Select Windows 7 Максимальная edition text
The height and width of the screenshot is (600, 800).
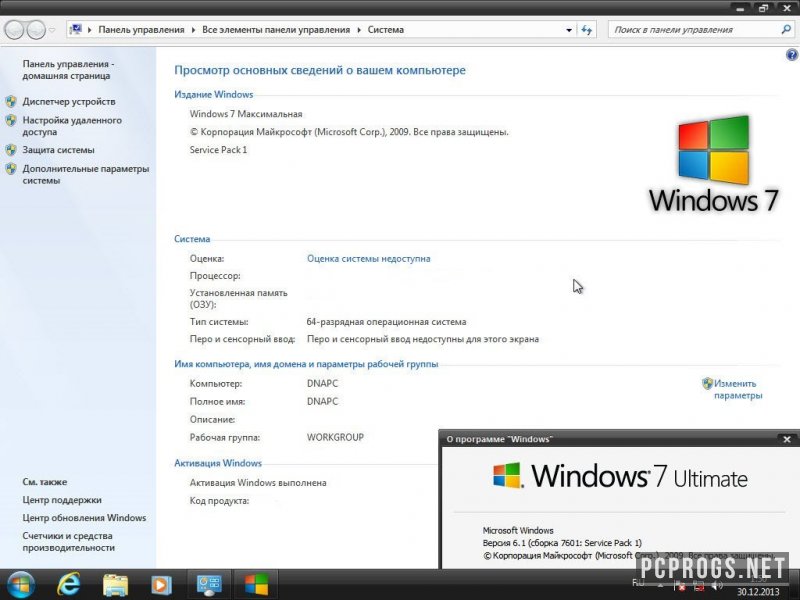coord(246,114)
